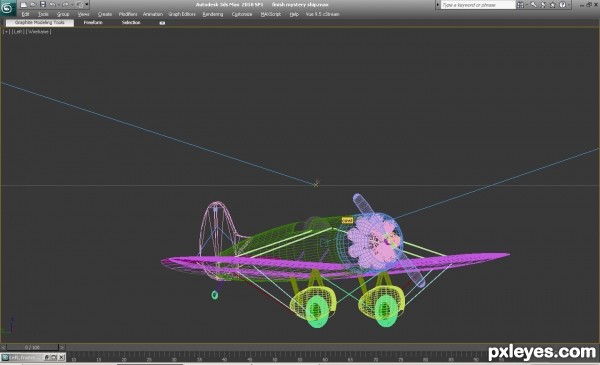Click the Redo arrow icon
The image size is (600, 365).
coord(65,5)
